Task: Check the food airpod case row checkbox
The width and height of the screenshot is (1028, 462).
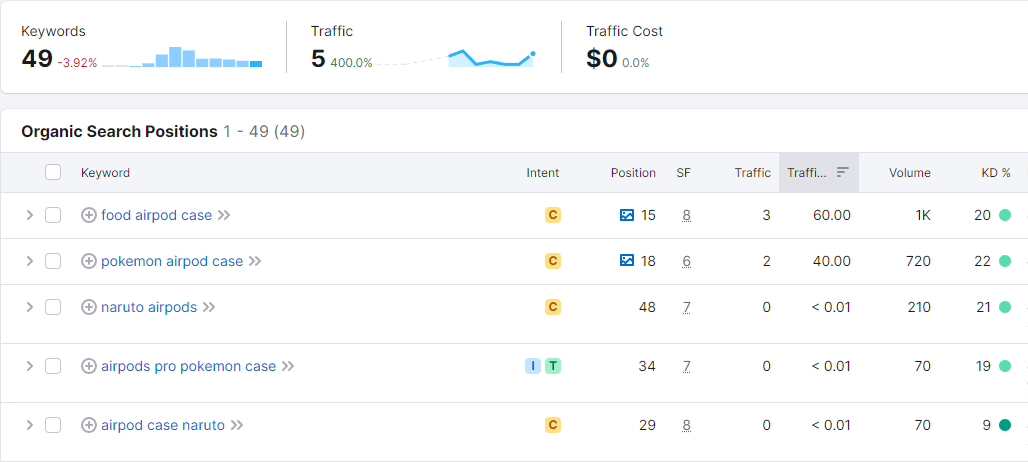Action: [x=53, y=215]
